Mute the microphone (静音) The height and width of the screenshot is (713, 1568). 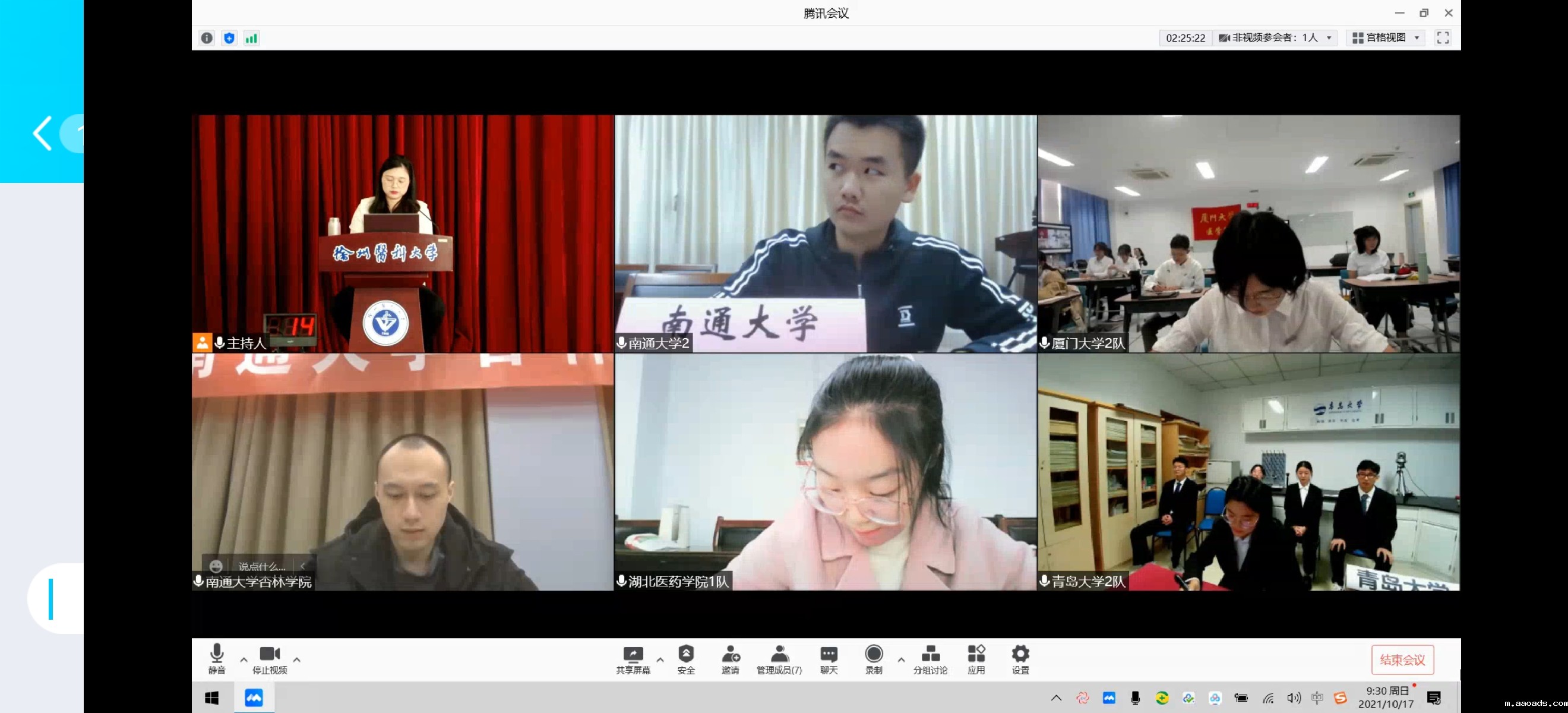217,659
